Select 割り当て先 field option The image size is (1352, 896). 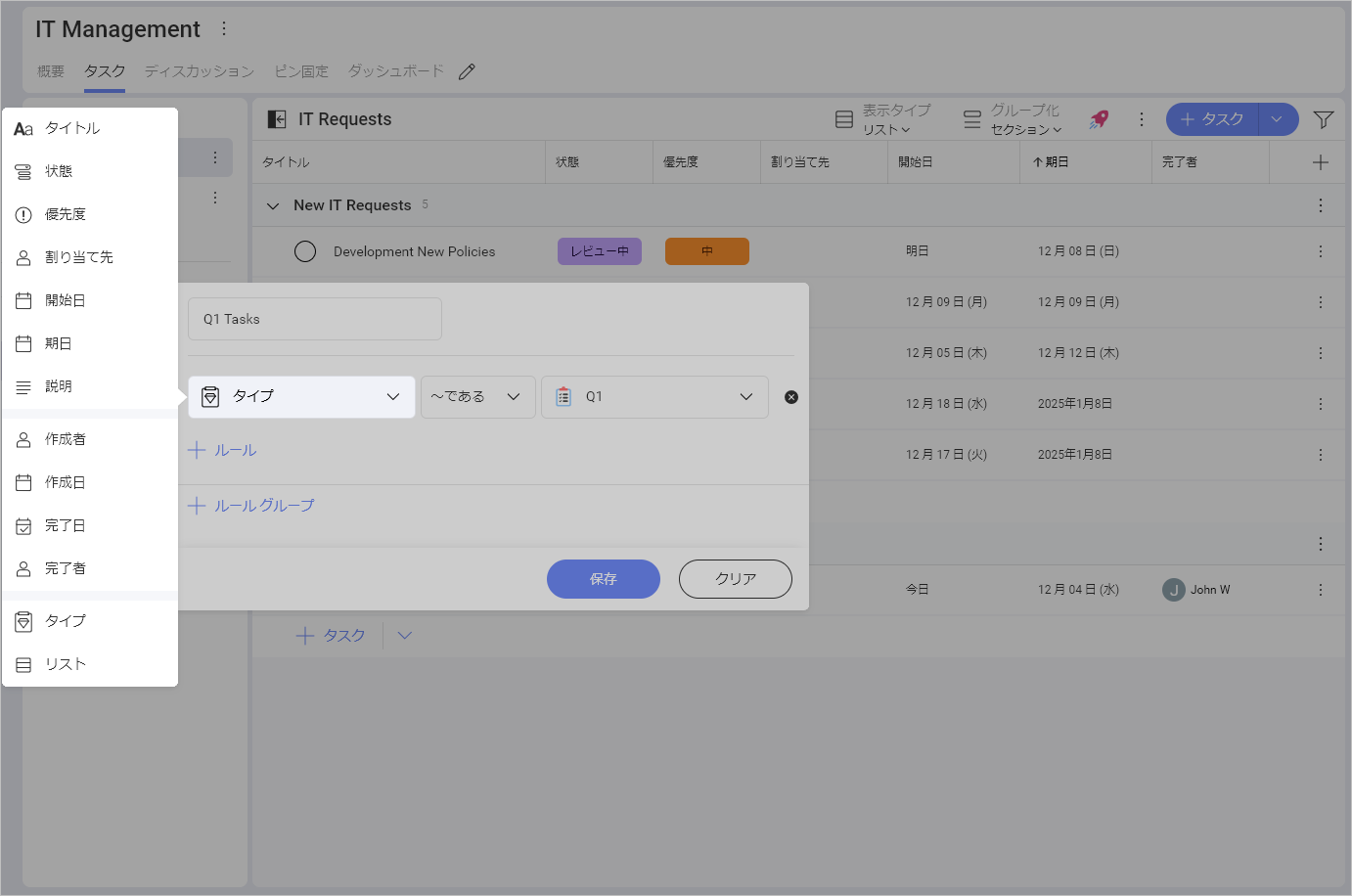(x=90, y=257)
